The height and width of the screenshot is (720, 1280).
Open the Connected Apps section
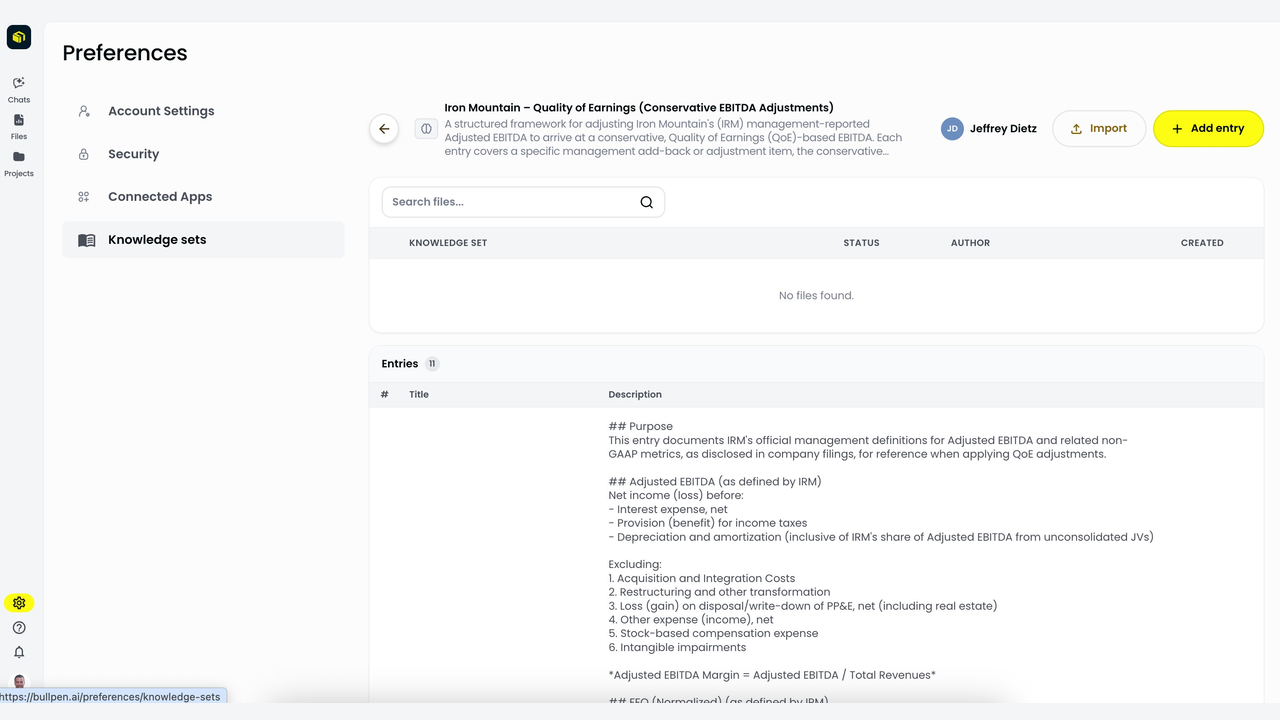[x=203, y=197]
